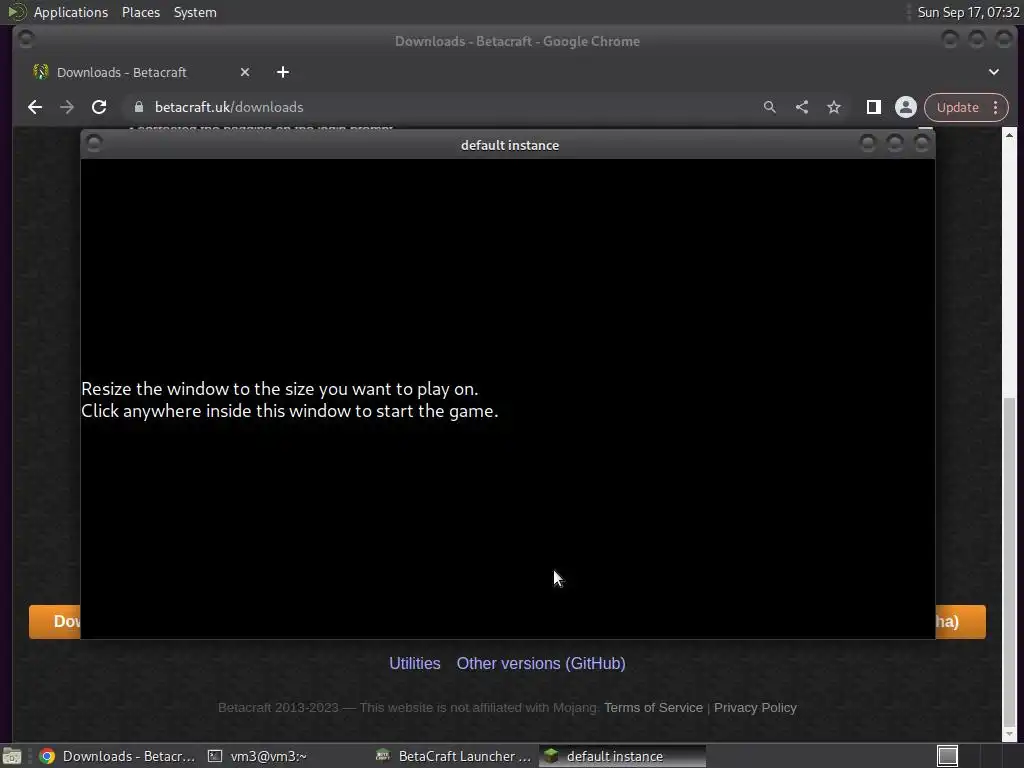Open the Chrome profile avatar

pos(906,107)
